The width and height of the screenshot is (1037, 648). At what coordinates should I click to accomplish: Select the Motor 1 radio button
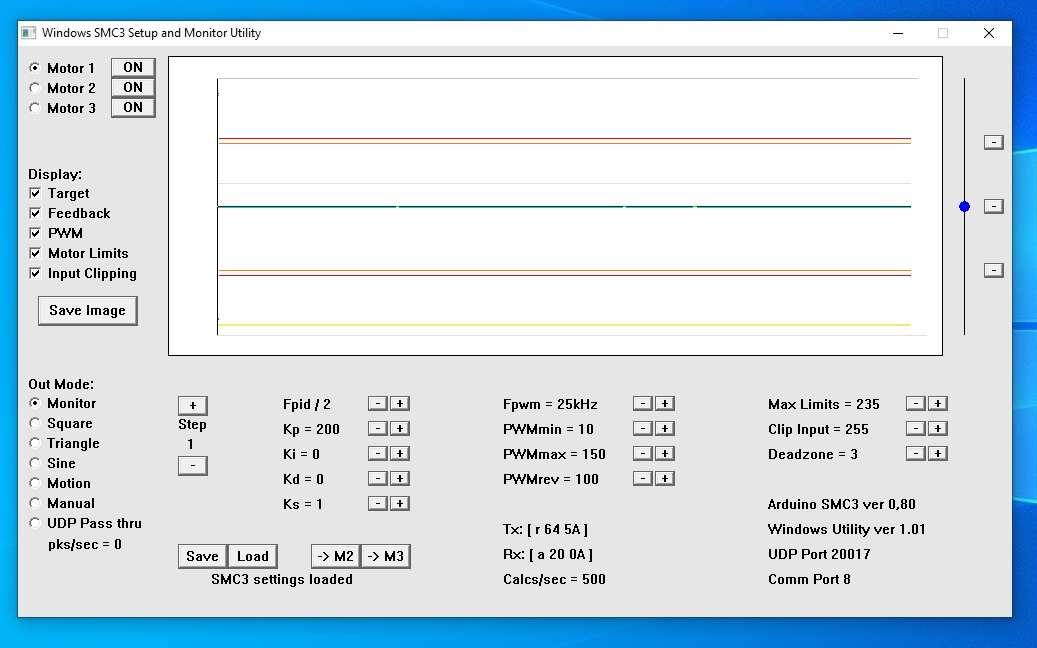(x=34, y=68)
